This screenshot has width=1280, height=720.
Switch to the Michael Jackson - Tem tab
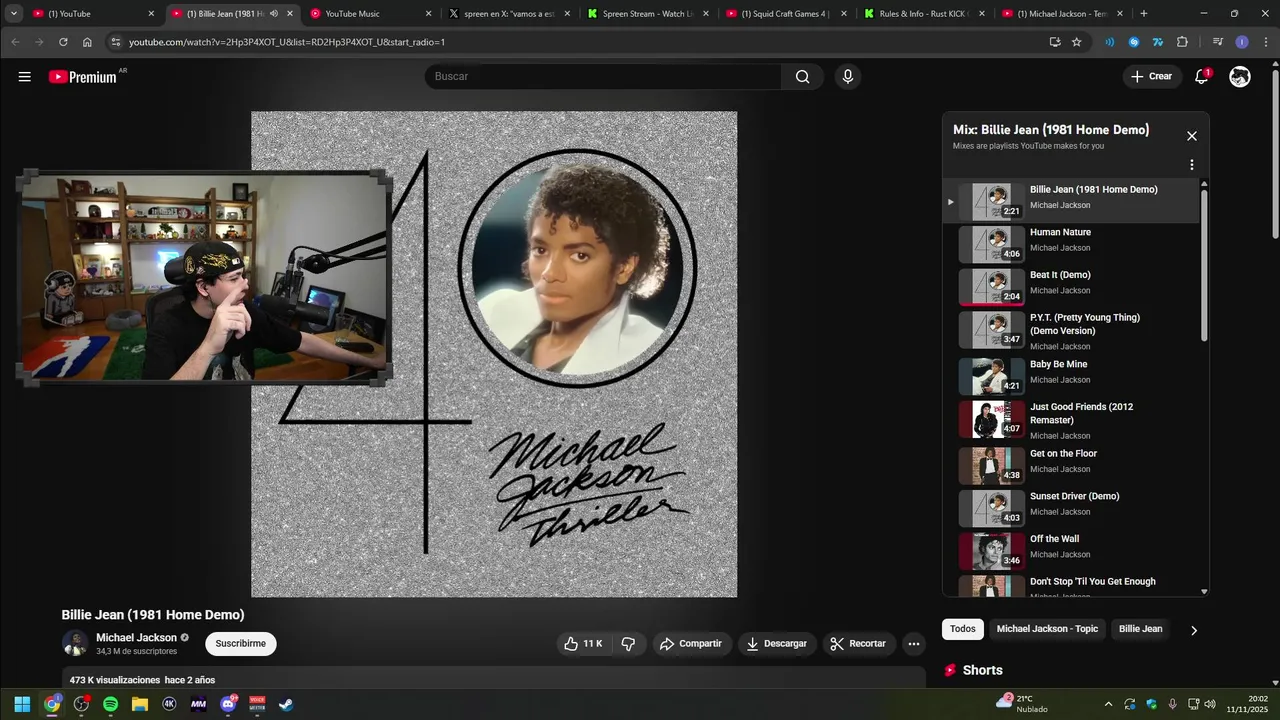point(1063,14)
